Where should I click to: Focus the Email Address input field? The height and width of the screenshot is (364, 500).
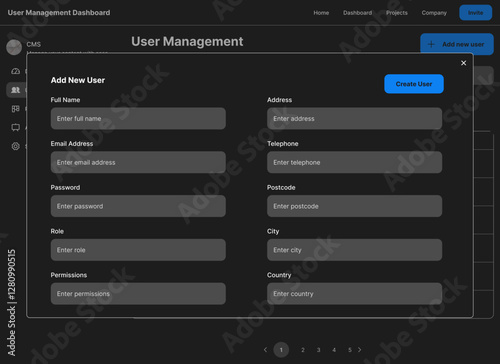(x=138, y=162)
